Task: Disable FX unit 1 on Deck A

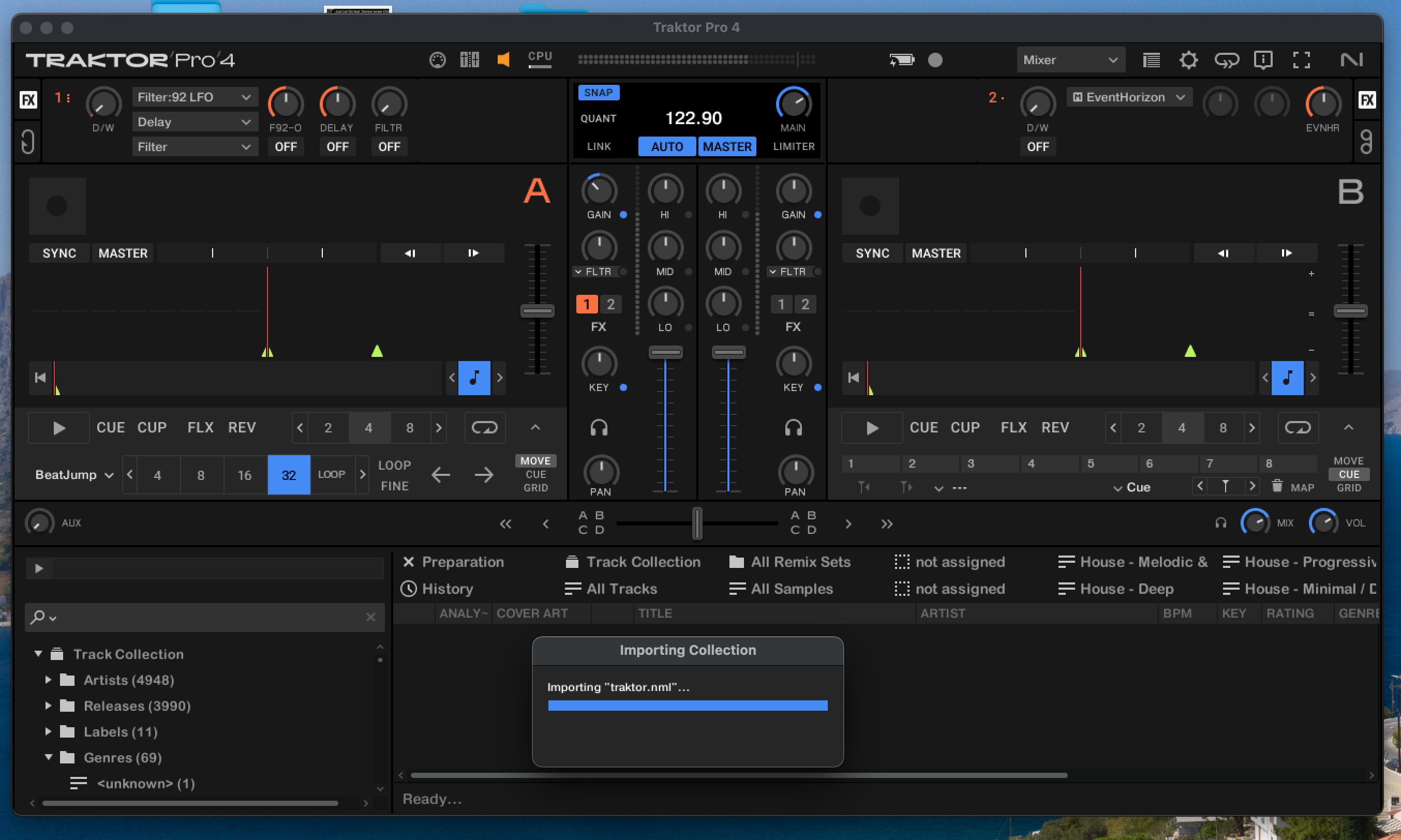Action: [x=587, y=305]
